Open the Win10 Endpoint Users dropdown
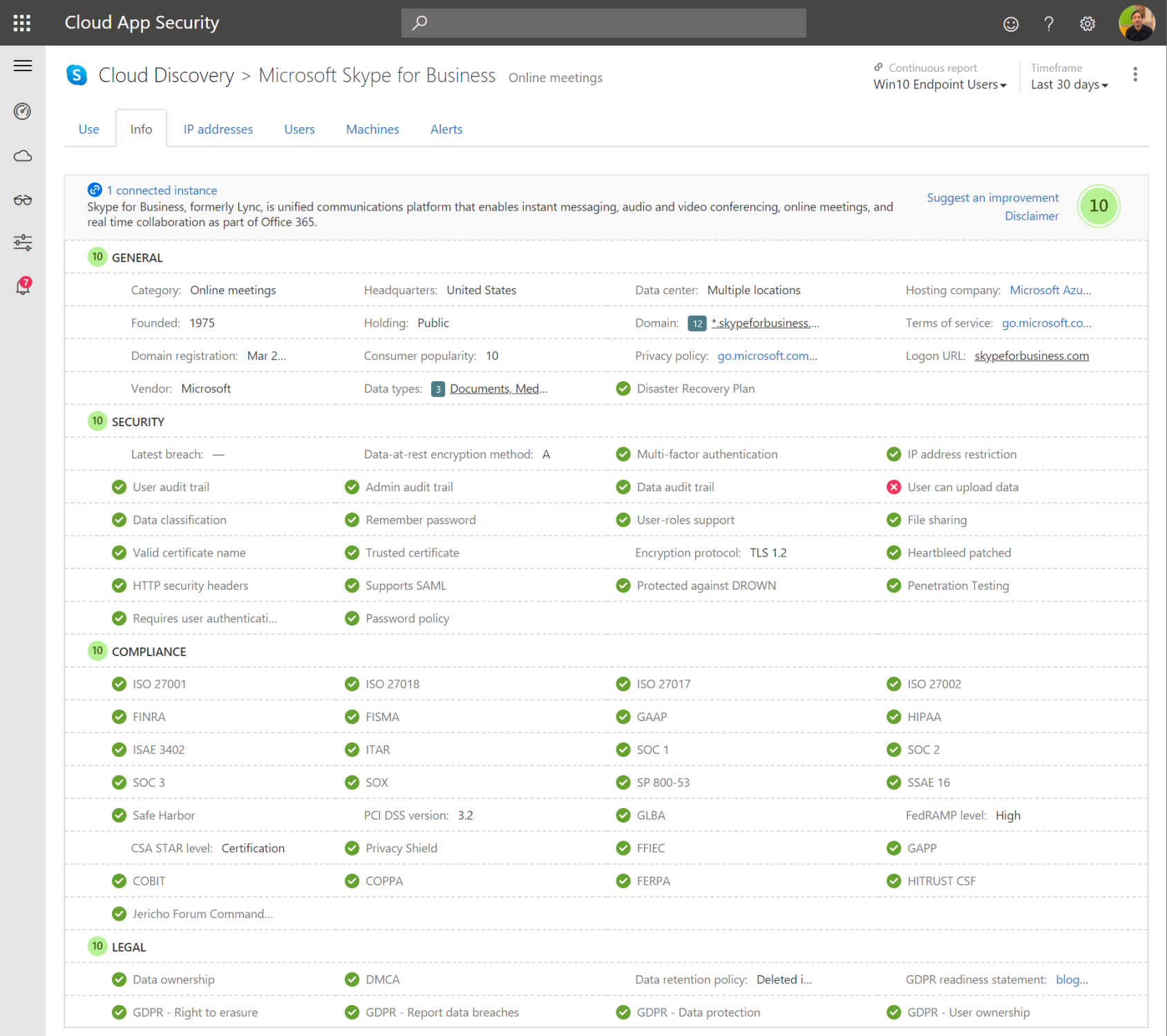 point(940,84)
